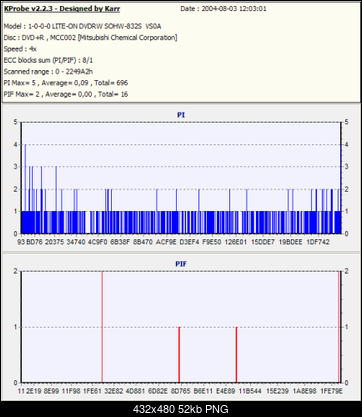Select the ECC blocks sum 8/1 line
Image resolution: width=362 pixels, height=417 pixels.
pyautogui.click(x=48, y=60)
